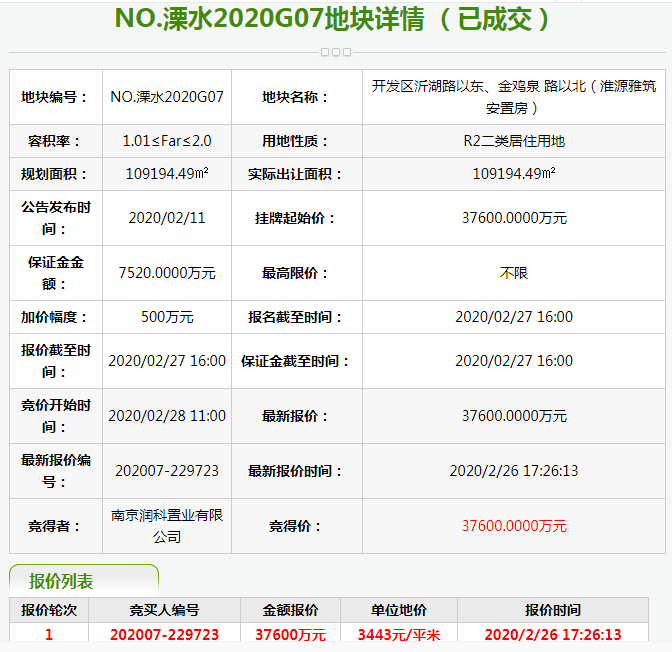
Task: Click bidder number 202007-229723 in bid list
Action: [164, 634]
